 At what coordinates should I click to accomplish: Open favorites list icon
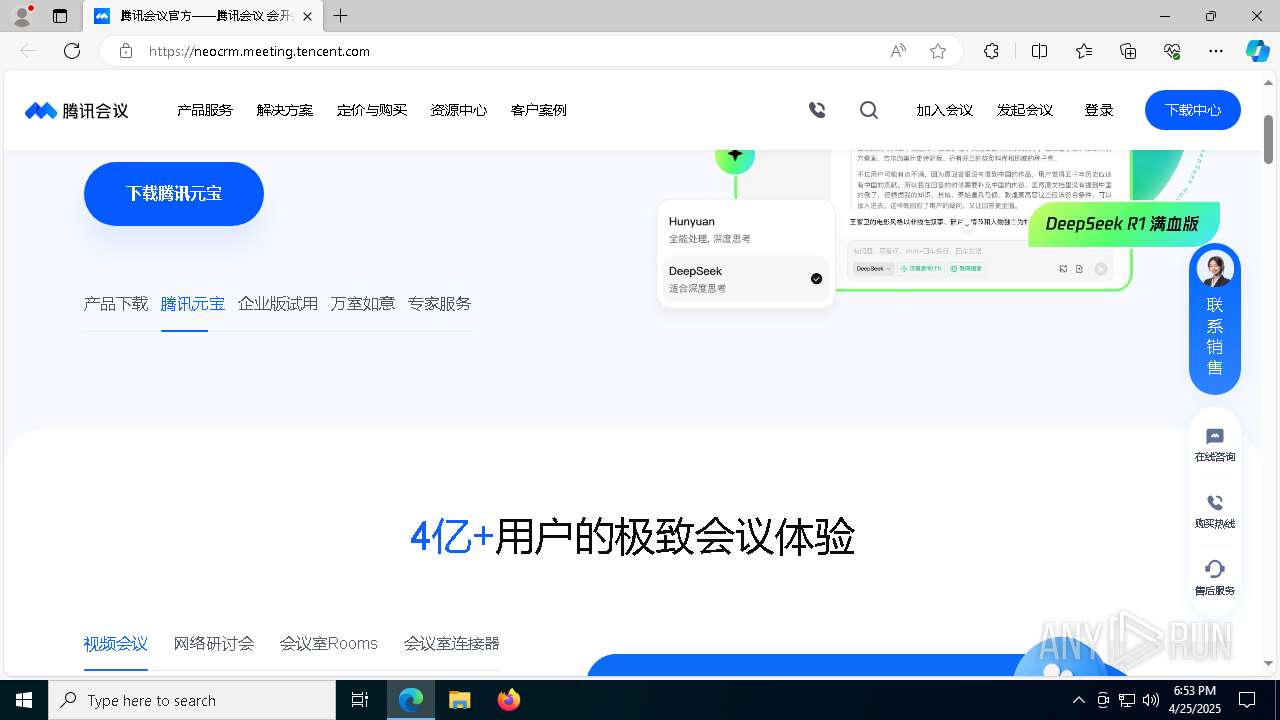(x=1084, y=51)
